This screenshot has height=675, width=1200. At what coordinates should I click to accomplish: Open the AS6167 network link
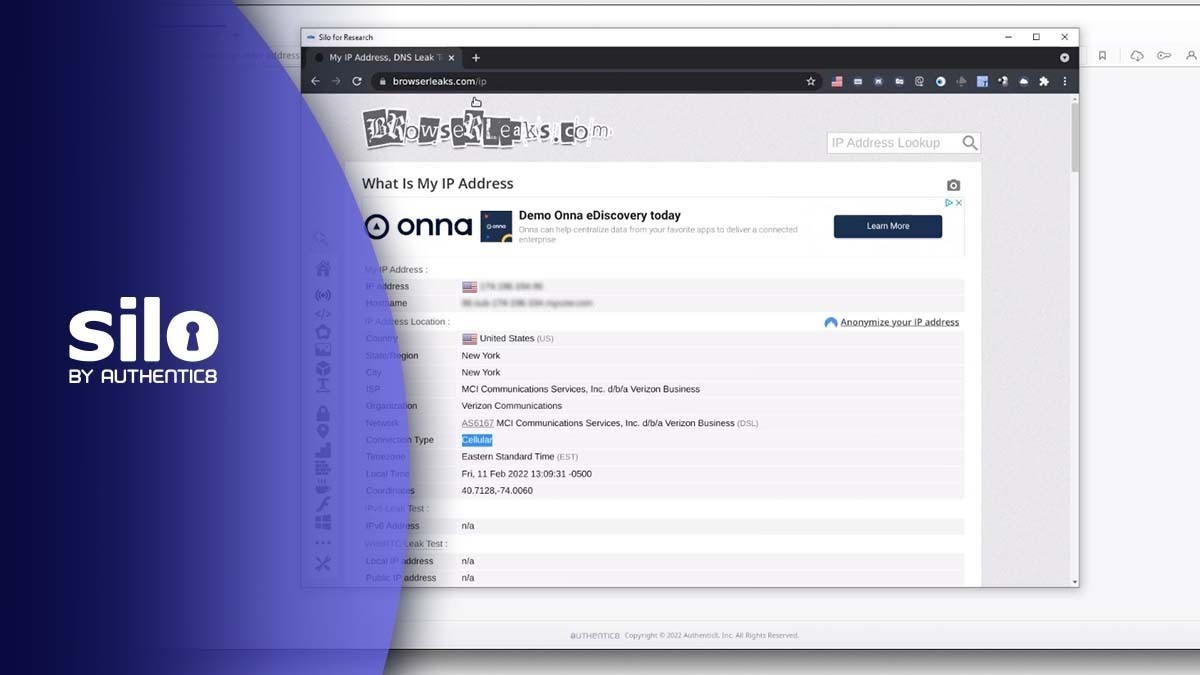[x=477, y=423]
